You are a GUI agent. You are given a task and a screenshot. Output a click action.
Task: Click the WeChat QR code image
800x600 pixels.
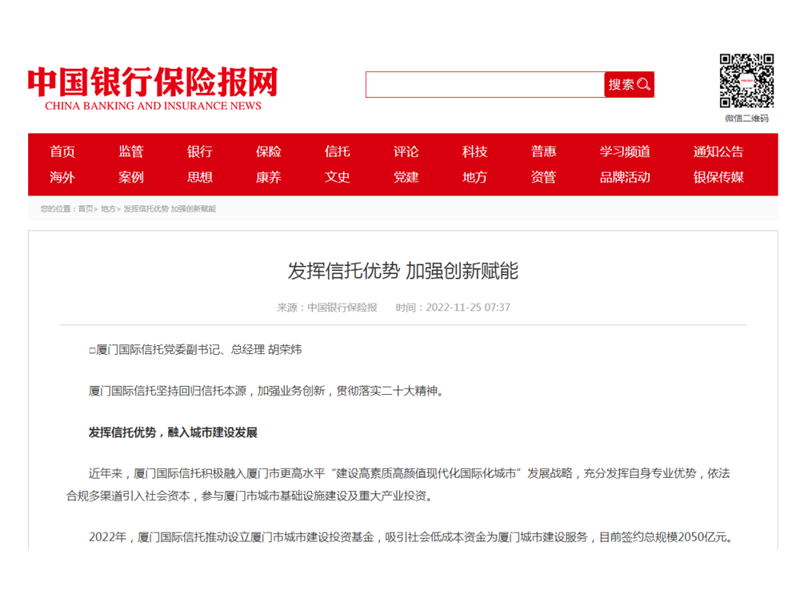pos(746,81)
